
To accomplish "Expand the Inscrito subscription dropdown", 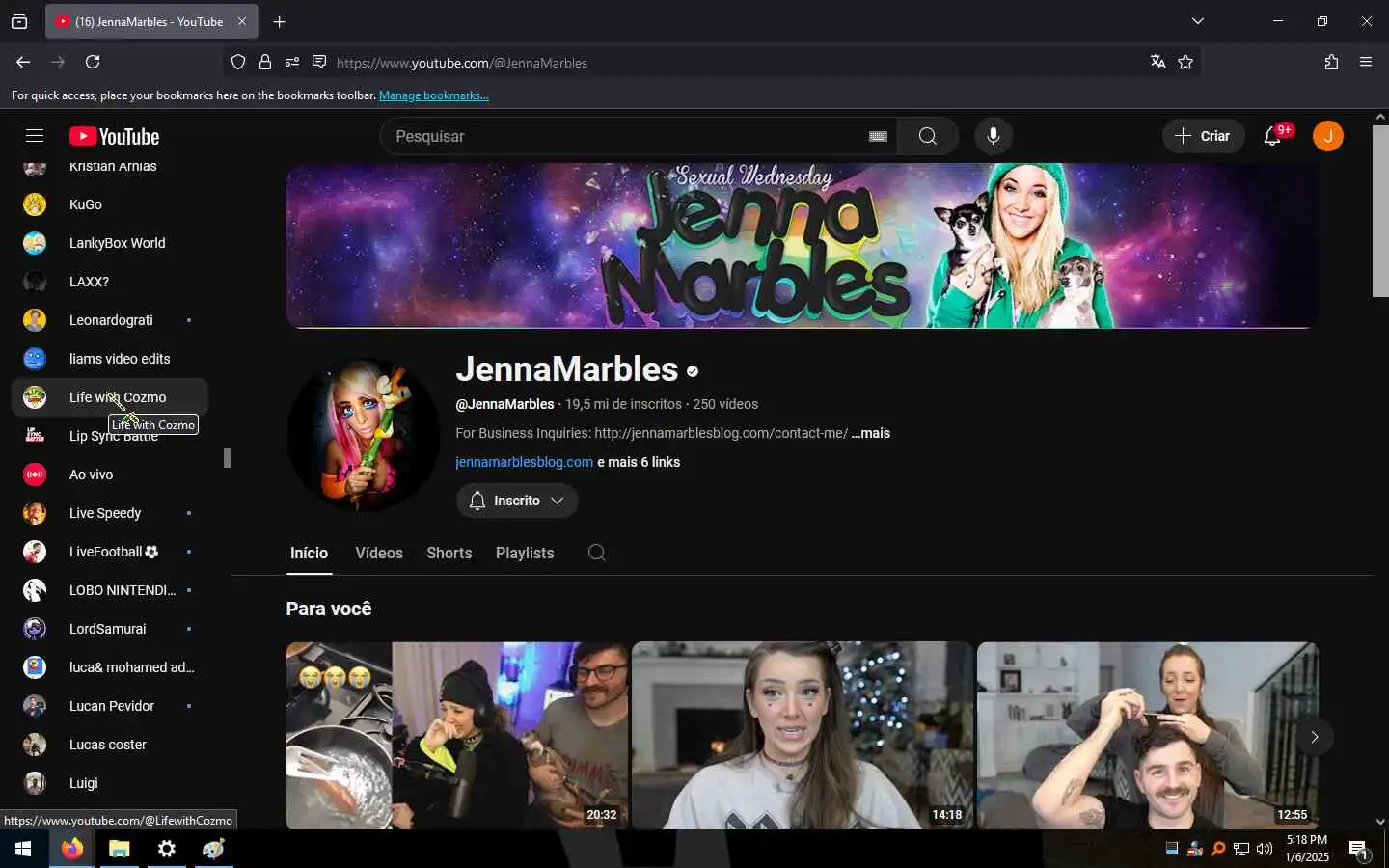I will pos(517,501).
